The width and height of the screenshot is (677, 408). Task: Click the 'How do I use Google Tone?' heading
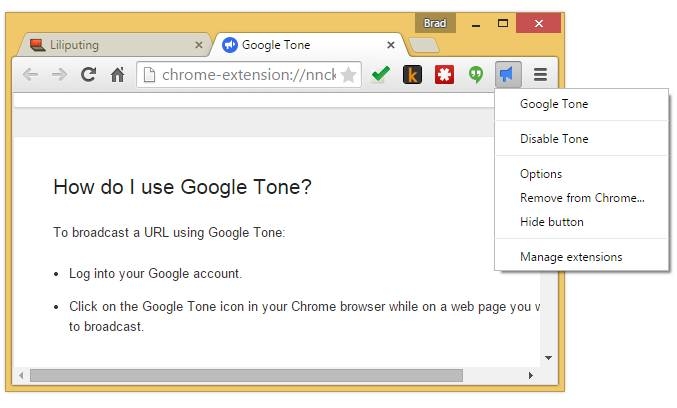point(182,187)
